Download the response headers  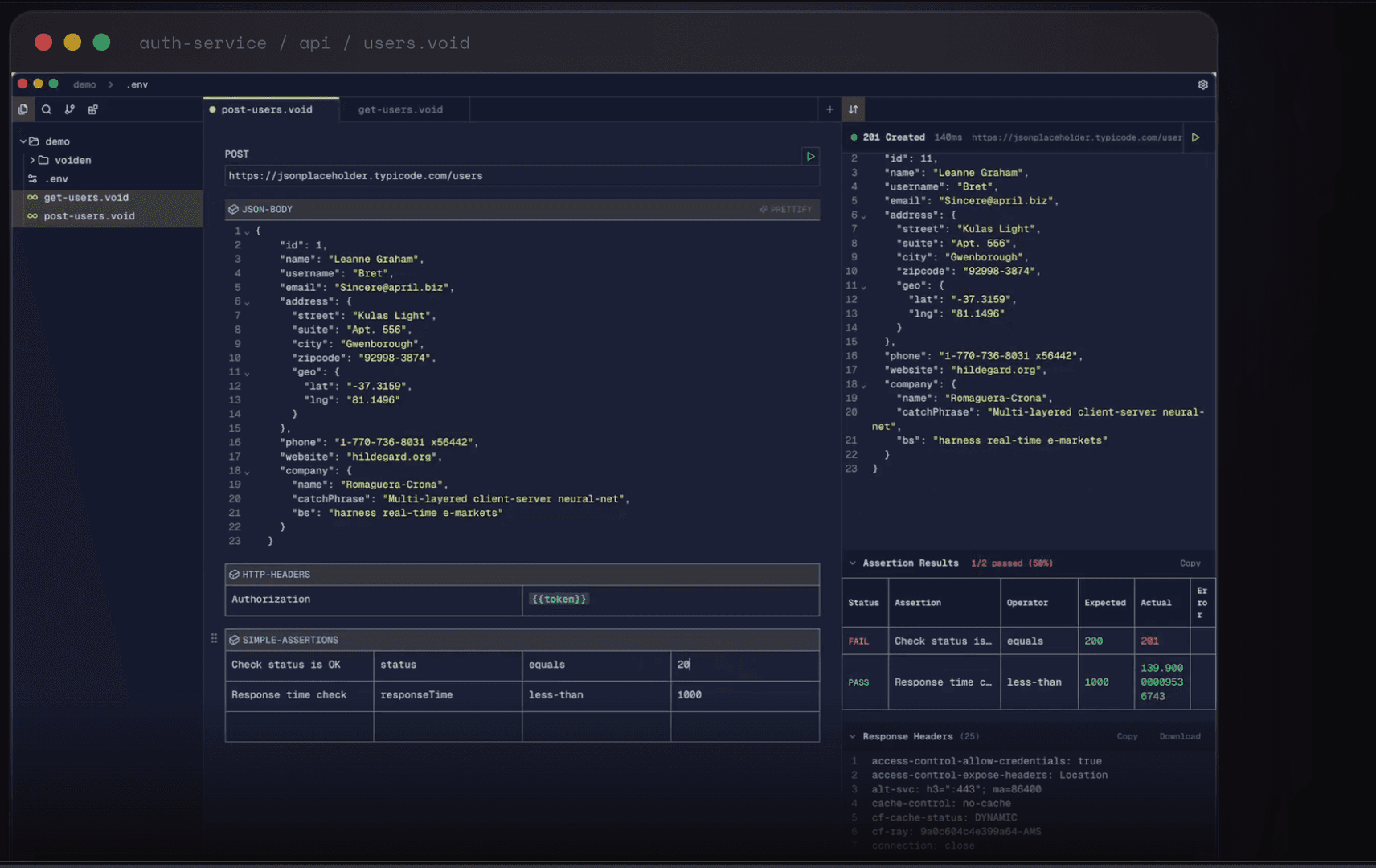[x=1179, y=736]
